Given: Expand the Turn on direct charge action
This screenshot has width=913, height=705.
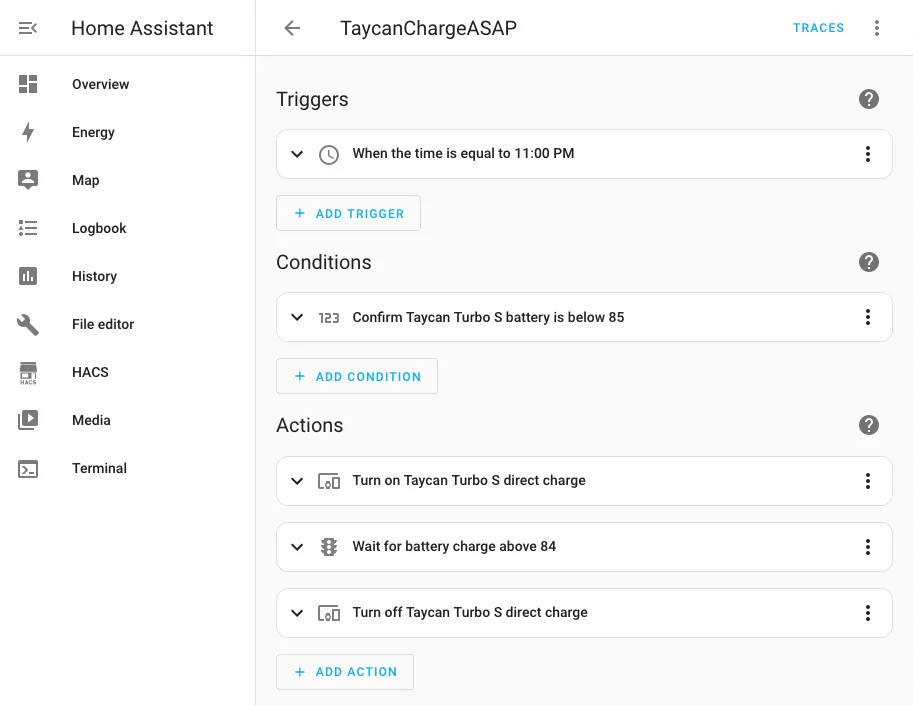Looking at the screenshot, I should tap(297, 481).
